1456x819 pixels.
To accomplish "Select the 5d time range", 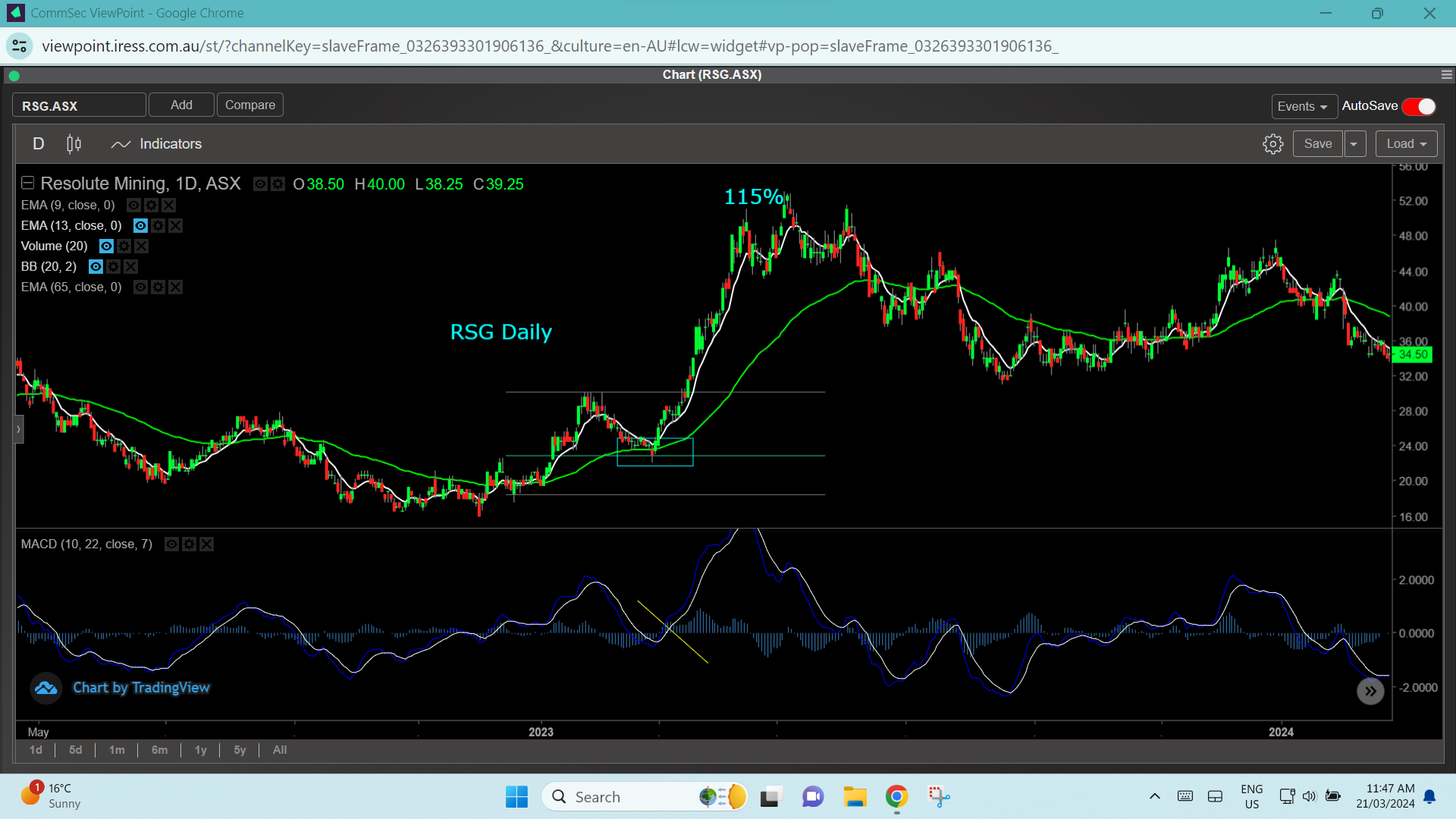I will pyautogui.click(x=75, y=750).
